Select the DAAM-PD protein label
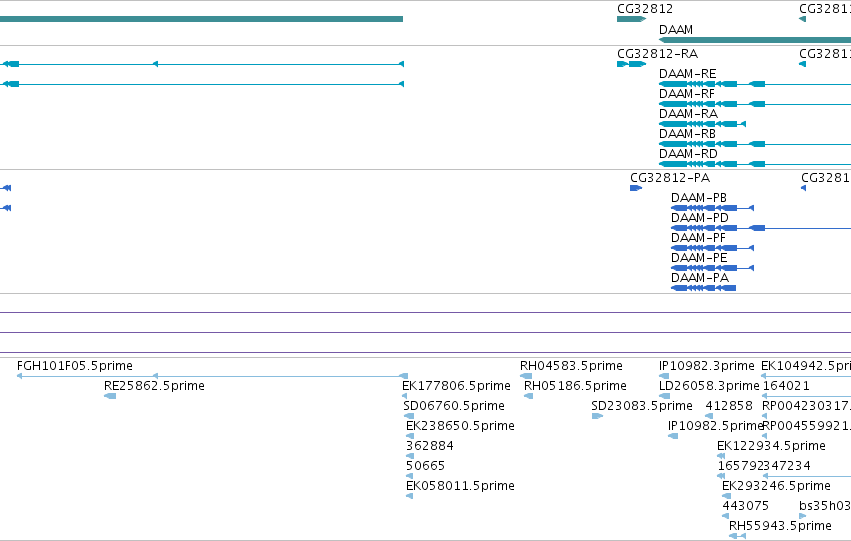The width and height of the screenshot is (851, 541). pyautogui.click(x=700, y=218)
